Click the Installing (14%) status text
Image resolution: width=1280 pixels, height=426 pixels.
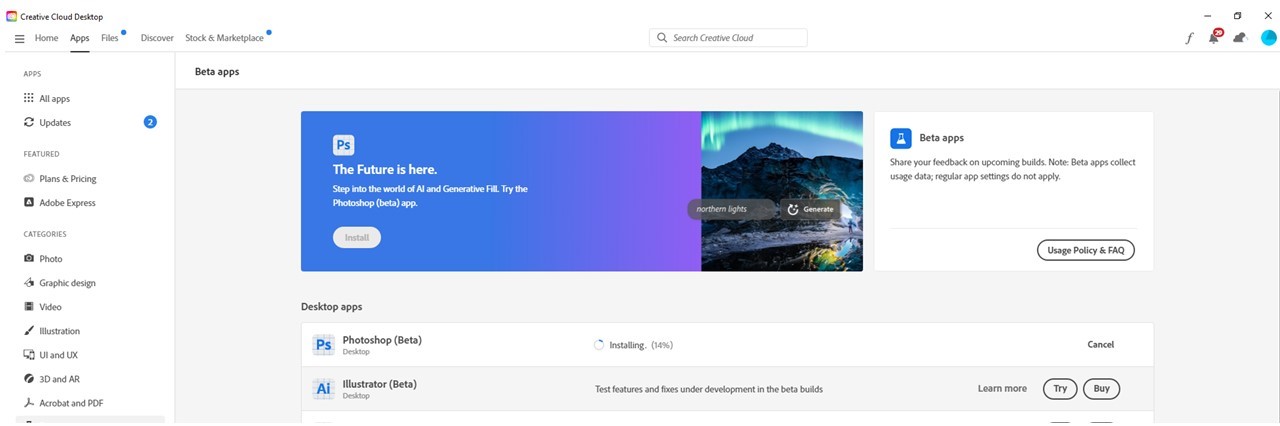pos(641,345)
